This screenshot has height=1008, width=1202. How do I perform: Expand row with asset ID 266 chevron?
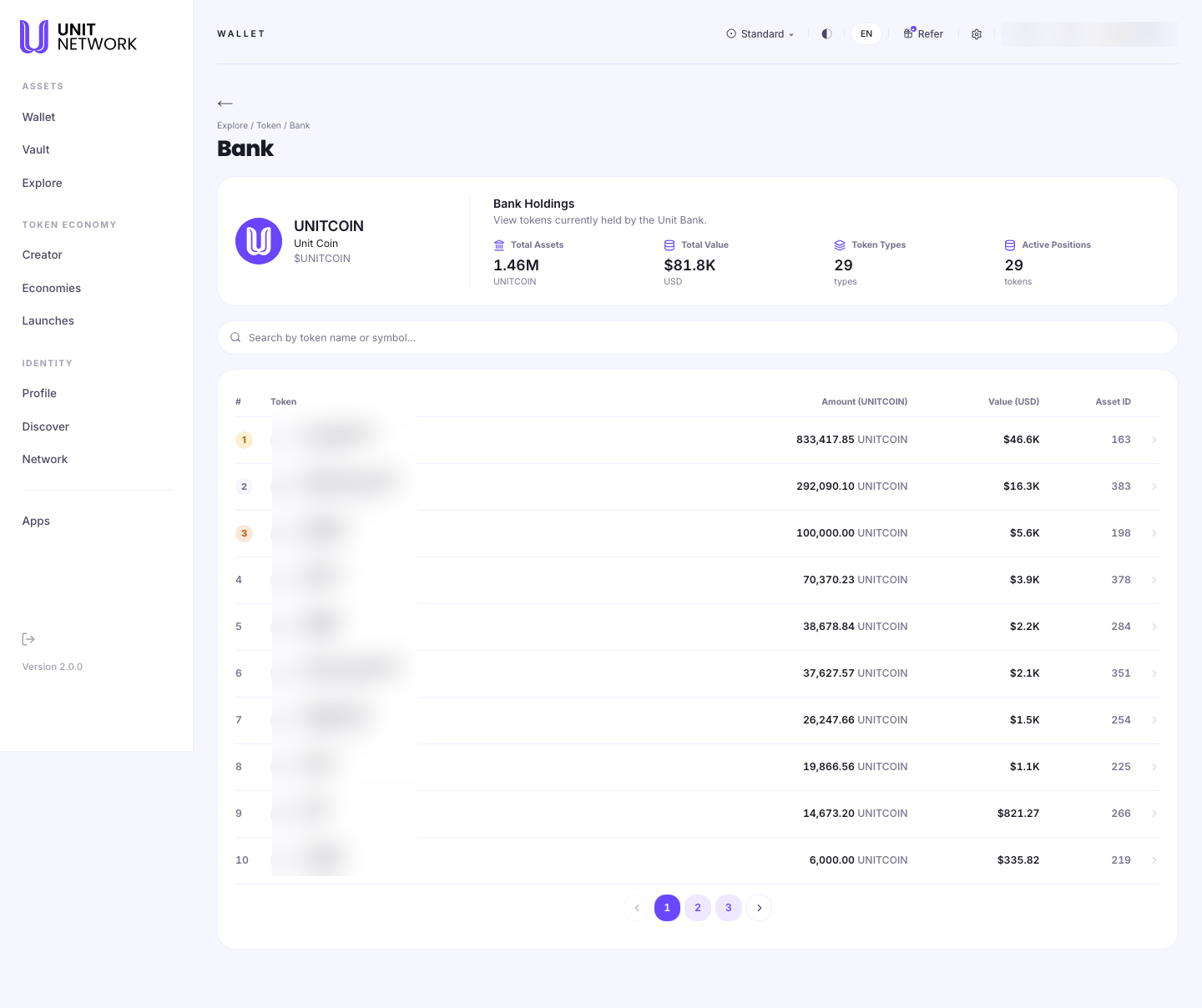coord(1154,814)
